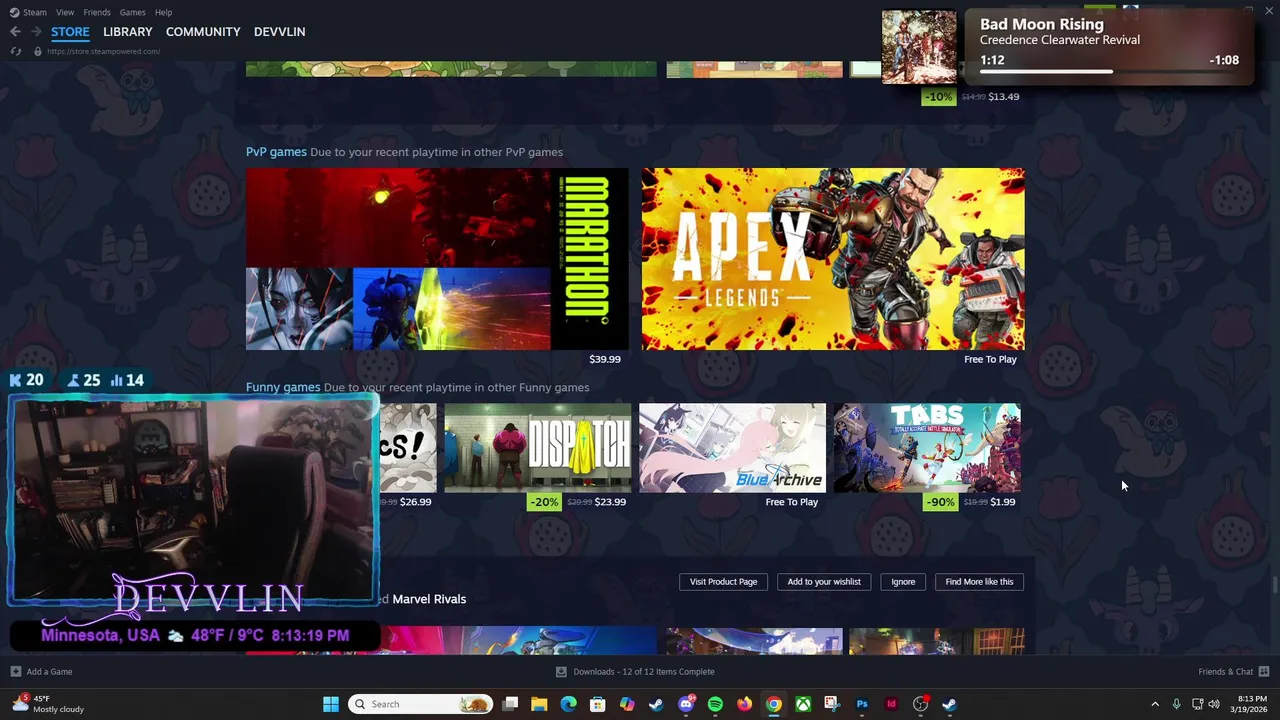Open the Downloads manager icon
The height and width of the screenshot is (720, 1280).
[561, 672]
